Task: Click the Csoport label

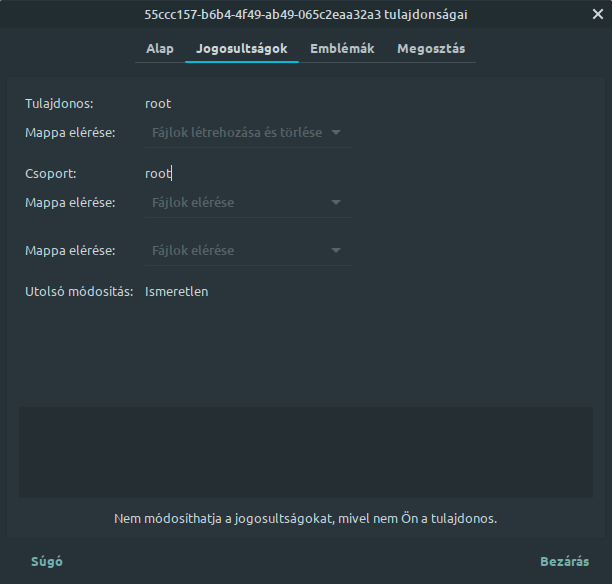Action: click(x=51, y=173)
